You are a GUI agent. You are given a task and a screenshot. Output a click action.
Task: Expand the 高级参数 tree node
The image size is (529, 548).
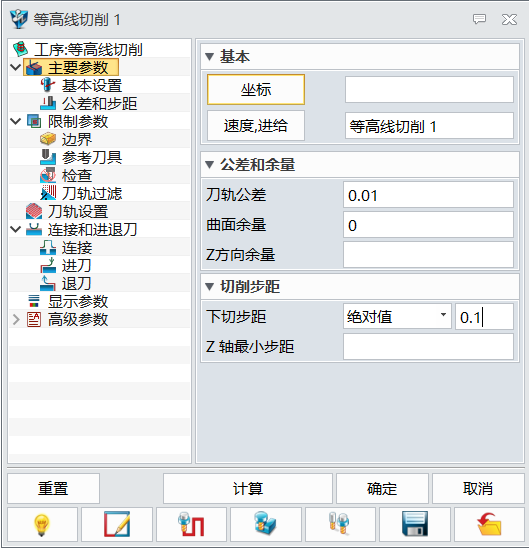[16, 319]
